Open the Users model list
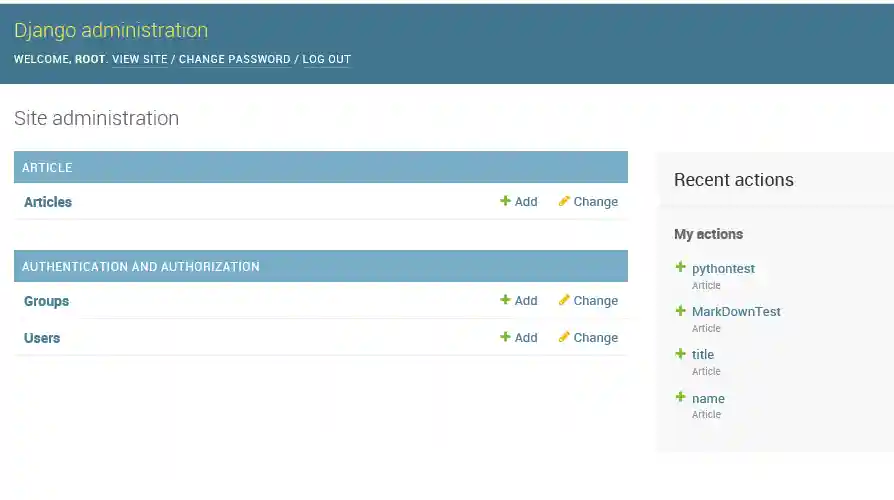This screenshot has width=894, height=500. [42, 338]
